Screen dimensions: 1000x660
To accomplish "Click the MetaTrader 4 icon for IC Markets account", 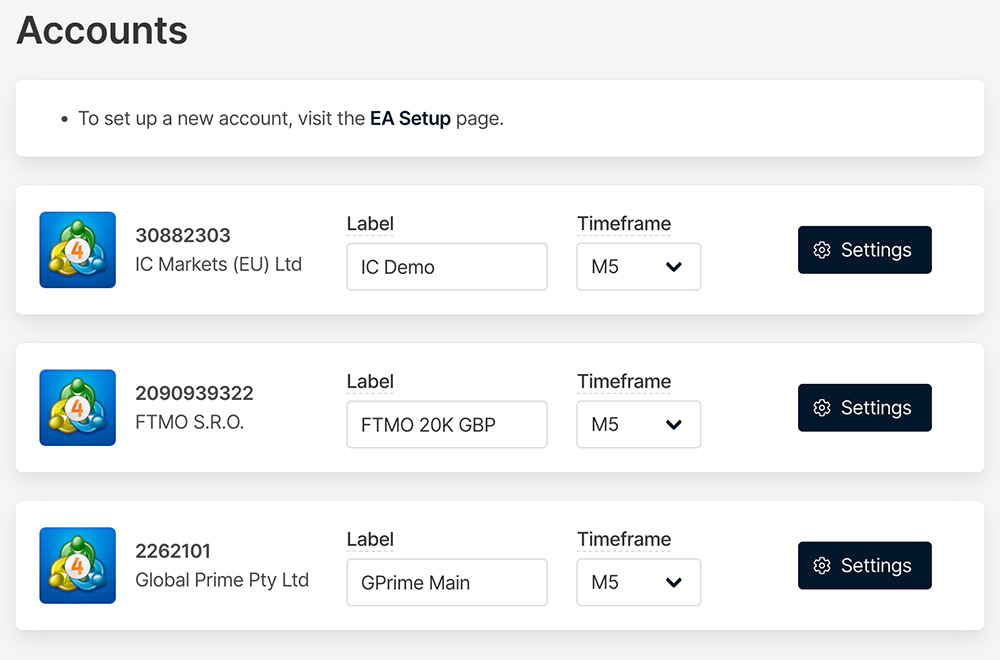I will coord(78,250).
